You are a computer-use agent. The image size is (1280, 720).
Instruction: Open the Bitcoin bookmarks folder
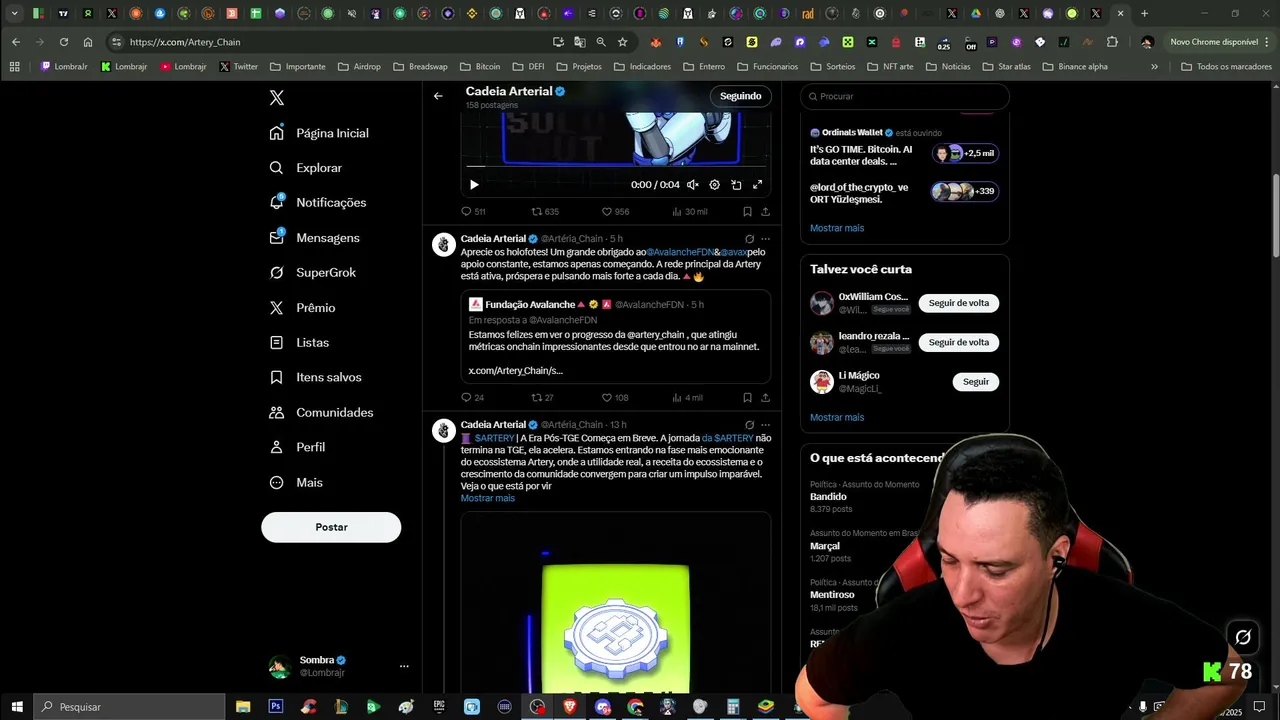(x=480, y=67)
